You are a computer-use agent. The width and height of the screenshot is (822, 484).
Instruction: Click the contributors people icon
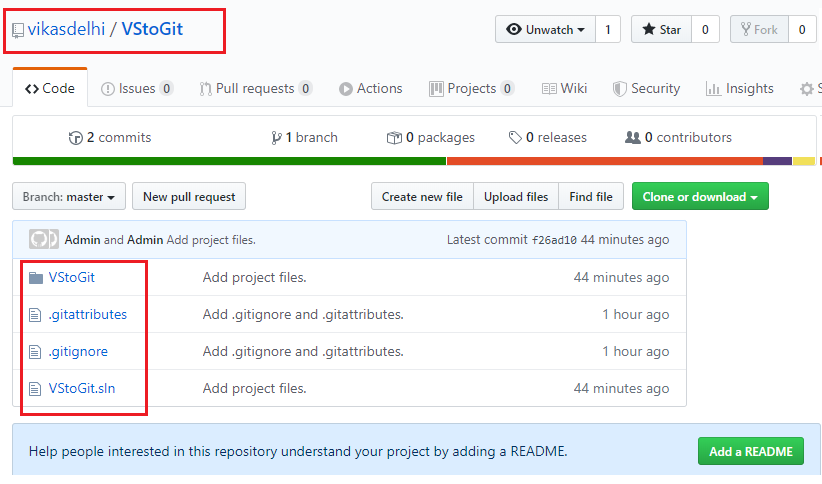point(633,138)
